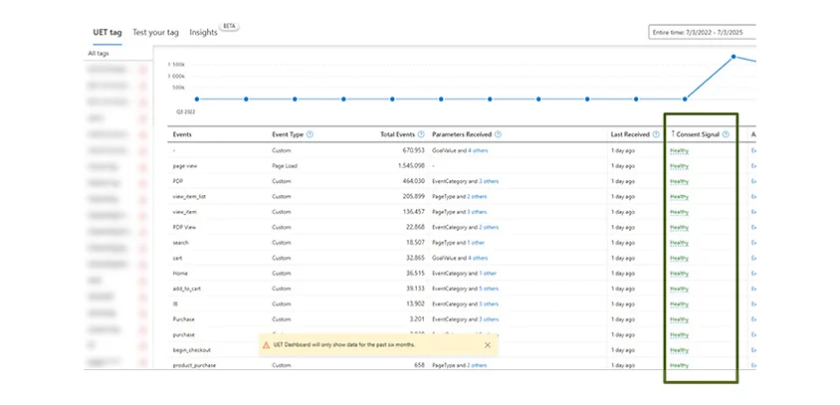Image resolution: width=840 pixels, height=405 pixels.
Task: Switch to the Test your tag tab
Action: click(155, 32)
